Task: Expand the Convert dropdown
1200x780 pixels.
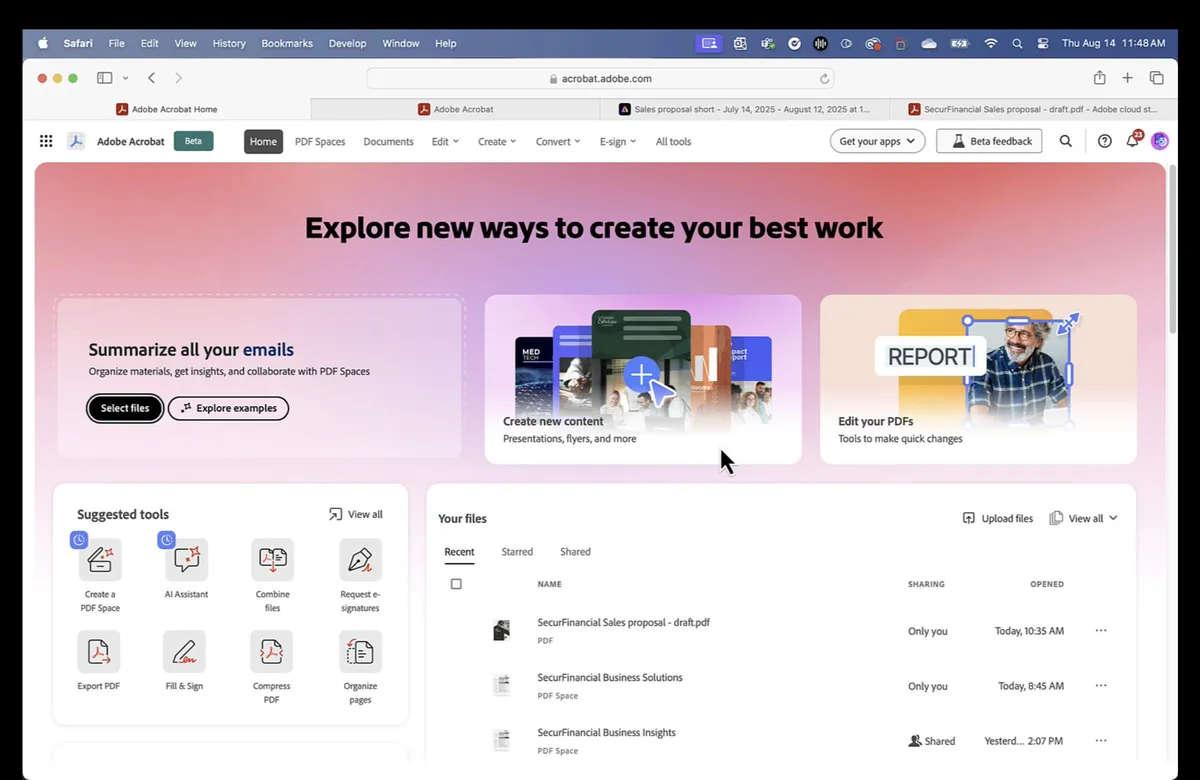Action: 558,141
